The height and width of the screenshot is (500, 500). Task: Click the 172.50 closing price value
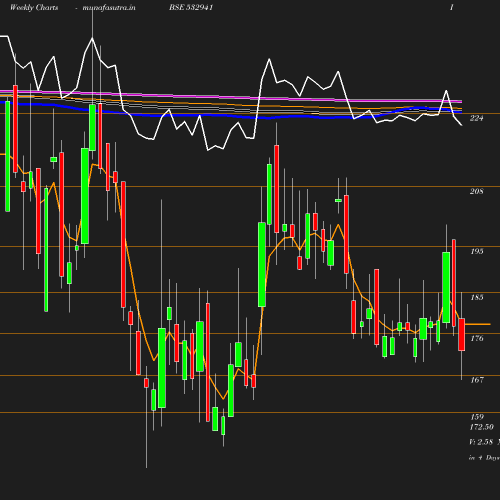coord(482,427)
